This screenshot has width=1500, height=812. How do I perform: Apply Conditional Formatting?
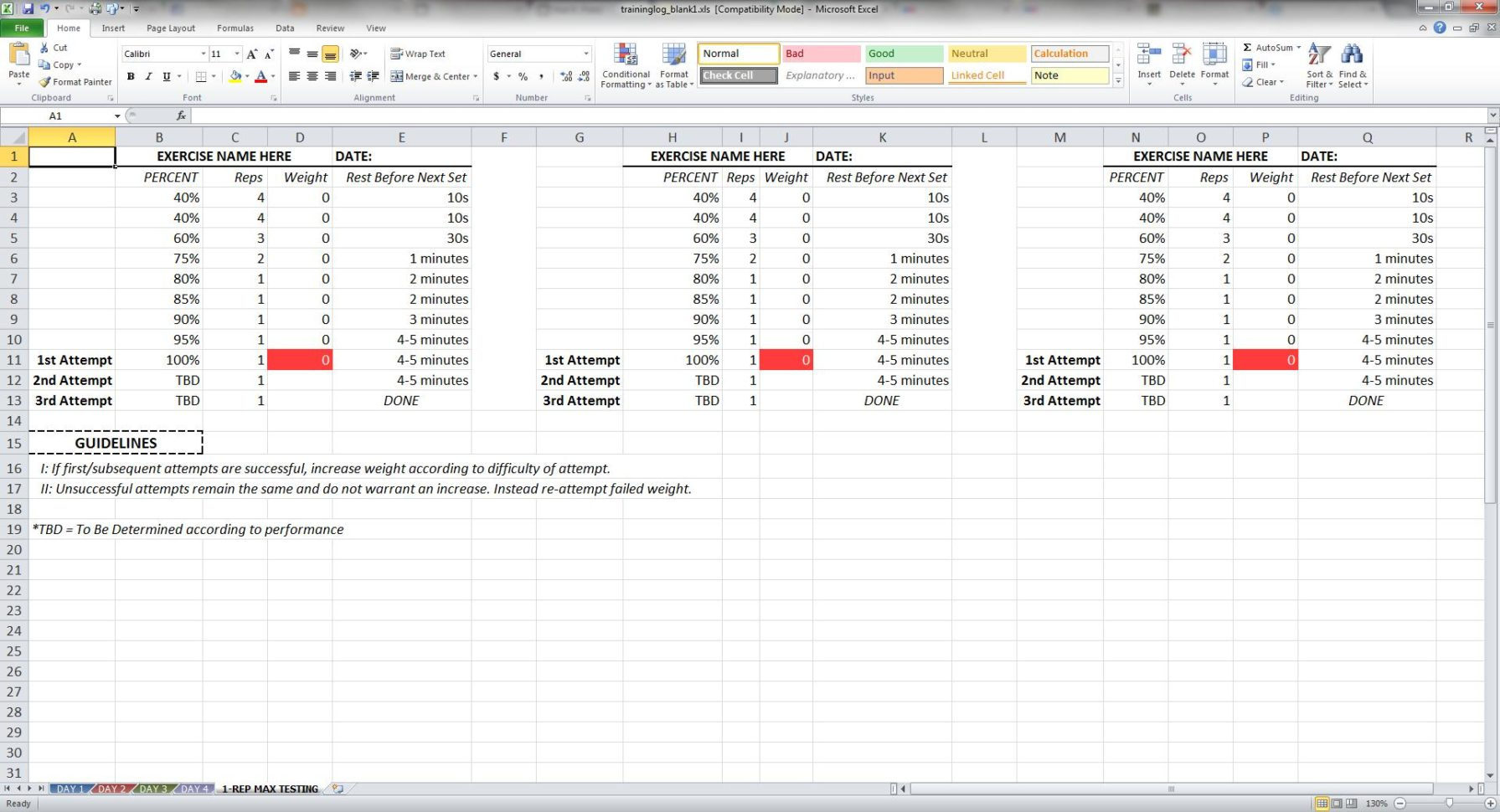pos(625,64)
